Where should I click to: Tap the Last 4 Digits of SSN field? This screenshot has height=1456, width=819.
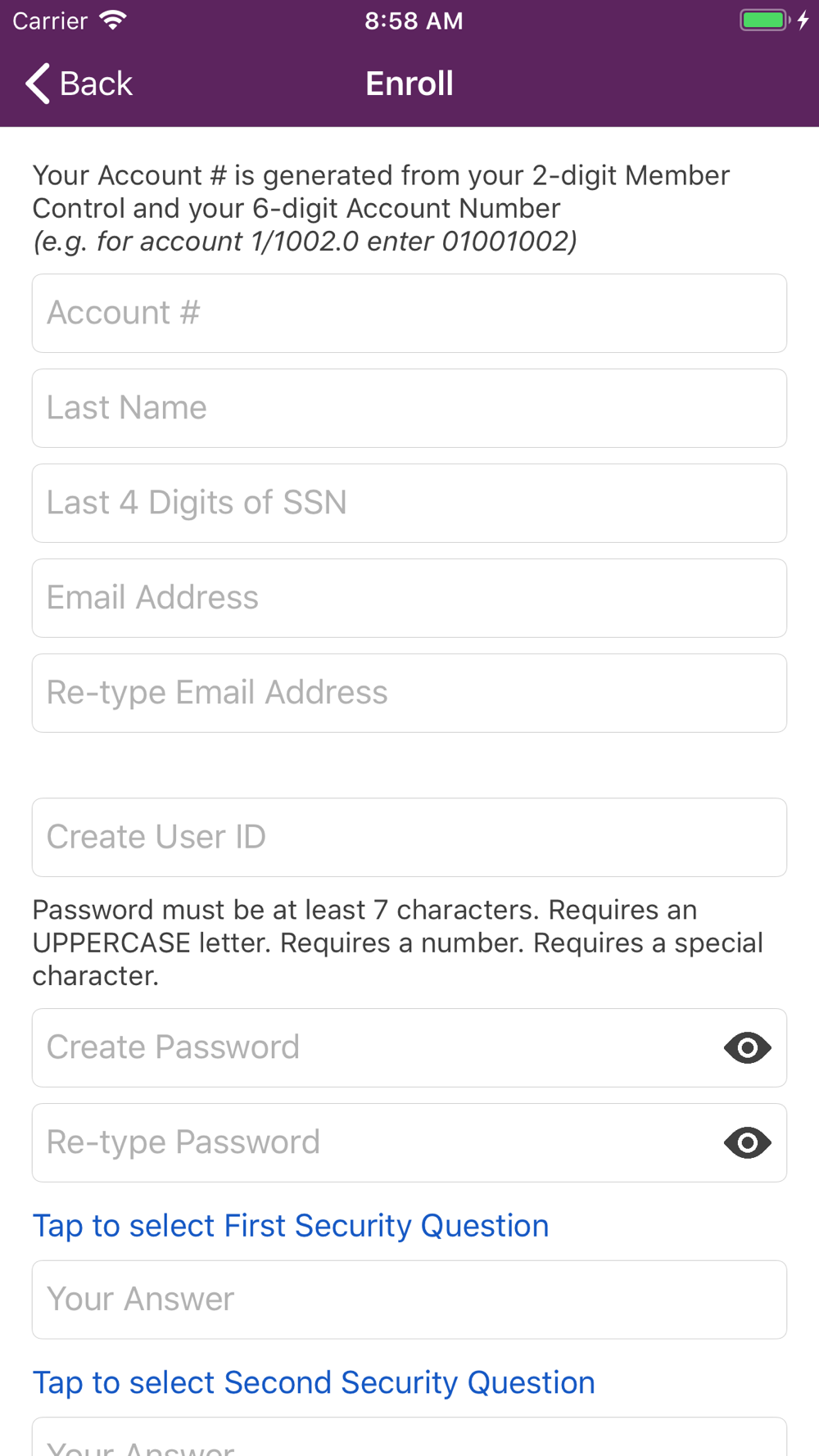tap(409, 504)
